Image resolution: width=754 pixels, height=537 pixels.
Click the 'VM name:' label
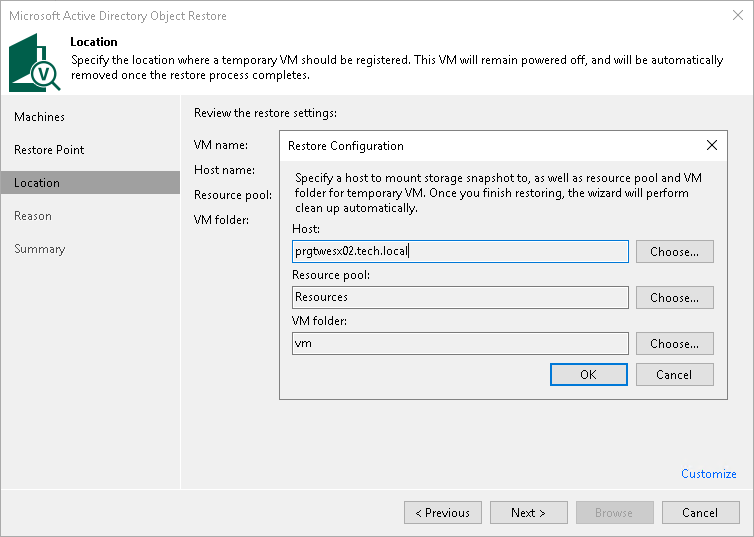(221, 145)
